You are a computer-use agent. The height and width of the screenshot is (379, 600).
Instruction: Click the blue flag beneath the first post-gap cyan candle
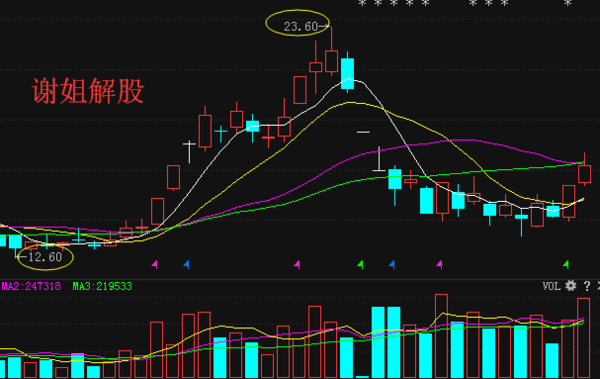[x=392, y=264]
